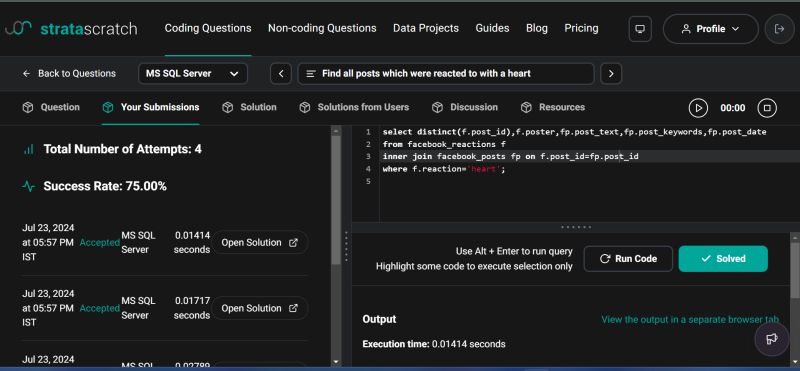
Task: Open the first Accepted submission's solution
Action: (260, 242)
